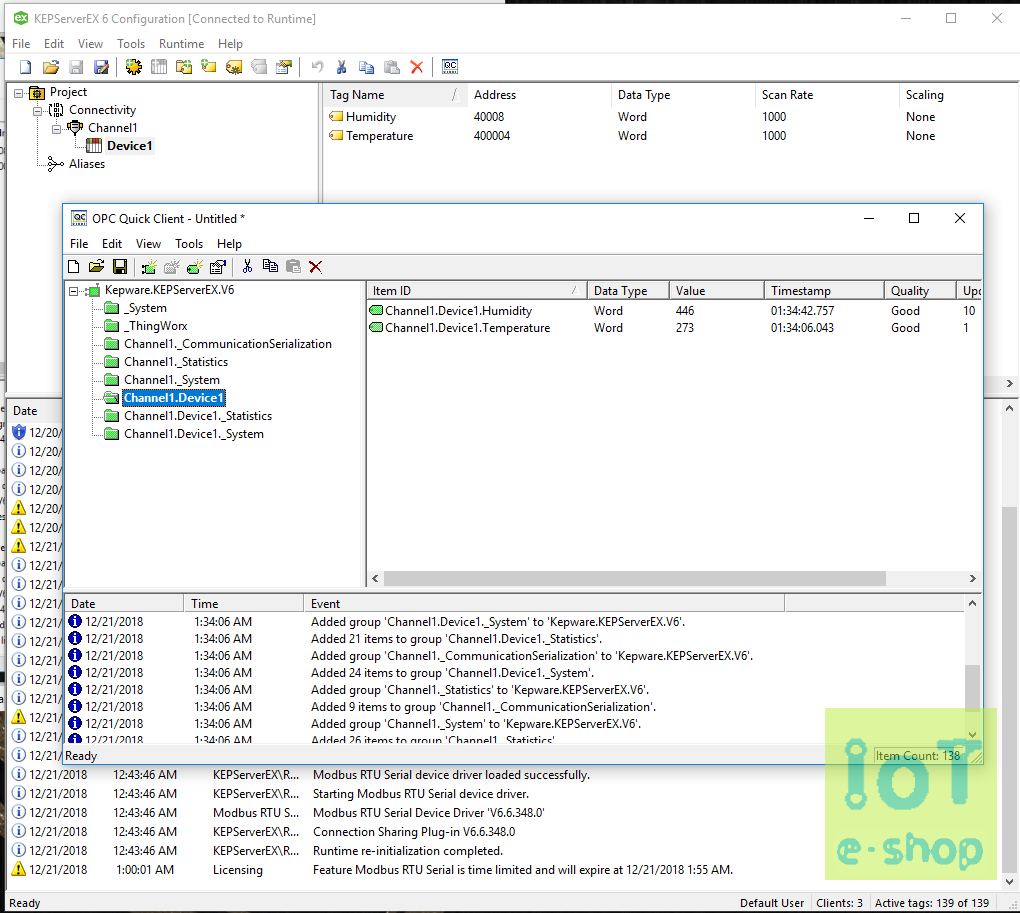
Task: Add a new channel with the gear icon
Action: tap(134, 67)
